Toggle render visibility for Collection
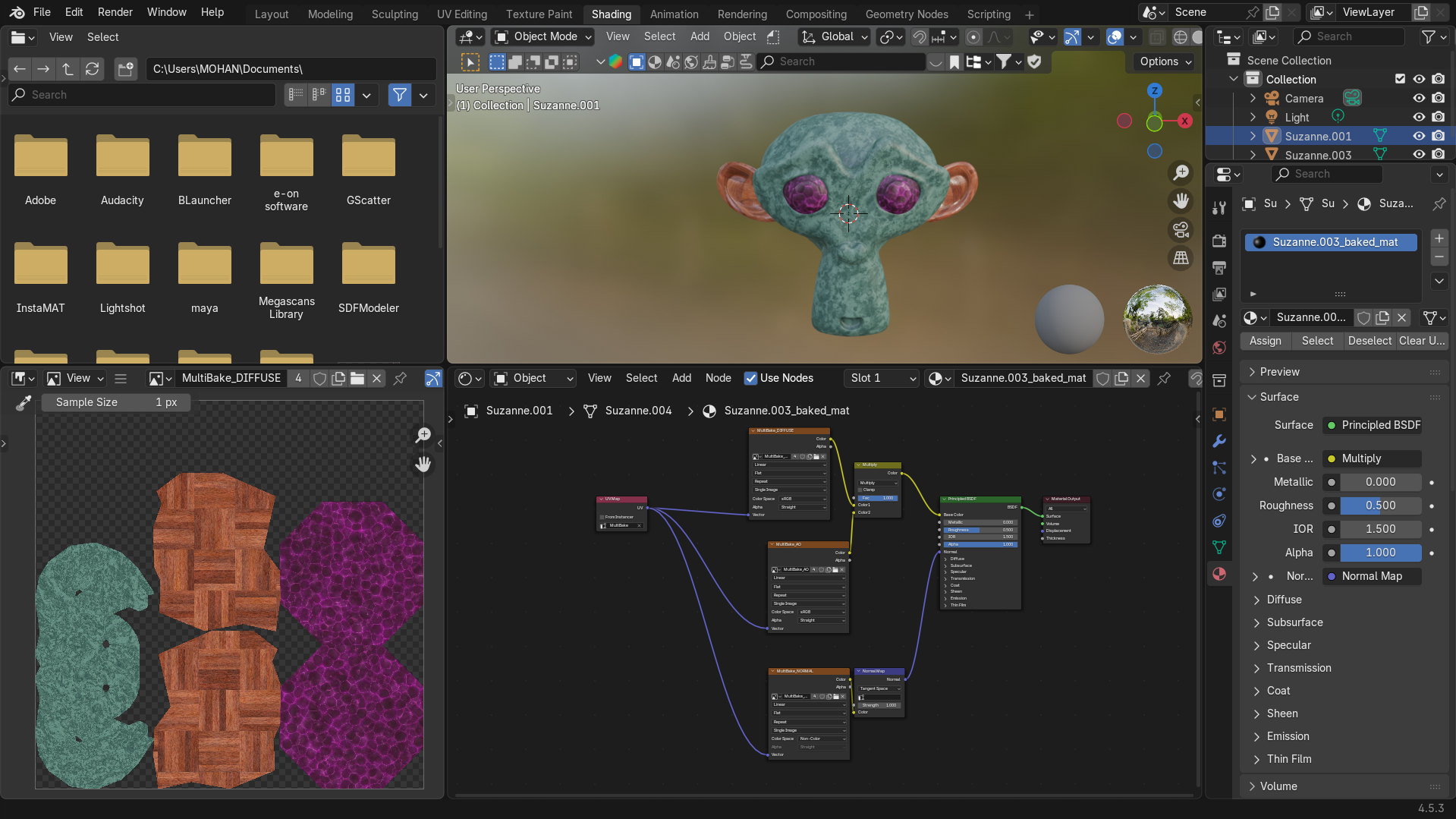Image resolution: width=1456 pixels, height=819 pixels. (1438, 79)
